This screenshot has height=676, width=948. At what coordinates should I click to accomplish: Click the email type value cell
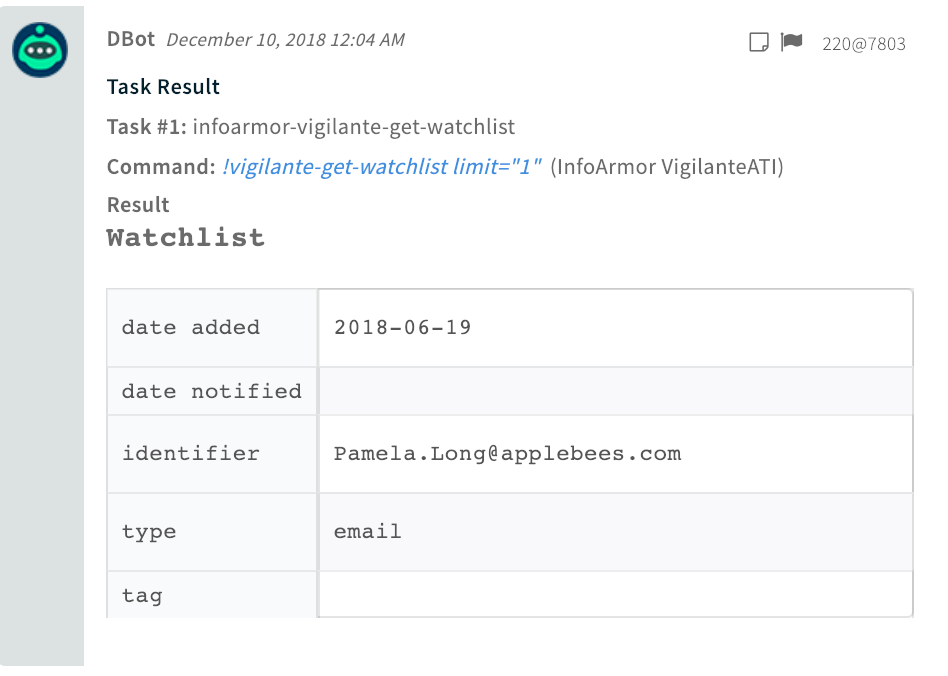pyautogui.click(x=367, y=532)
